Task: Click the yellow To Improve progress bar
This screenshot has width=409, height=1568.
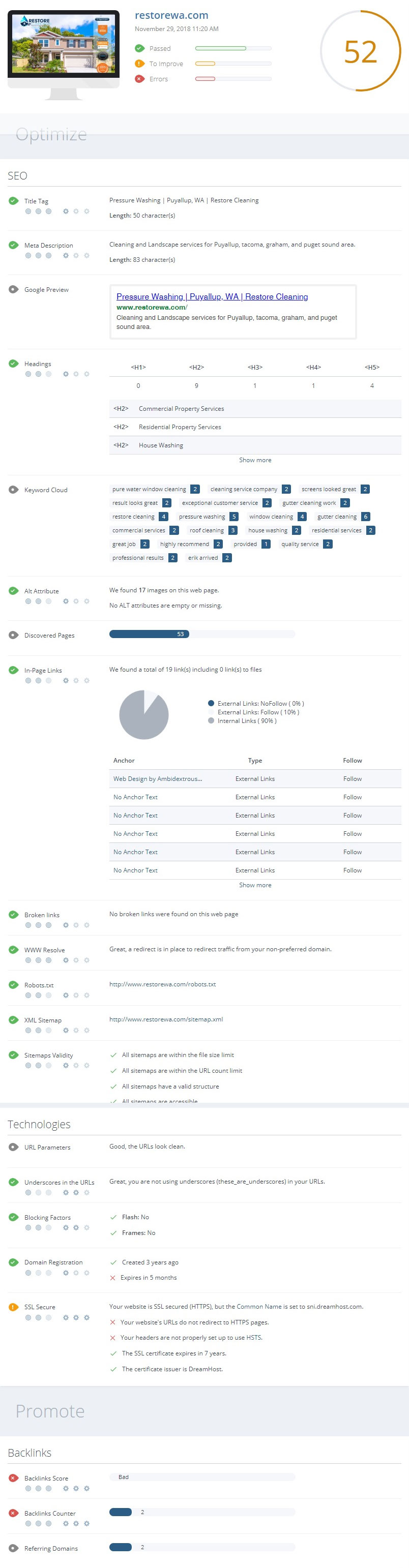Action: 233,64
